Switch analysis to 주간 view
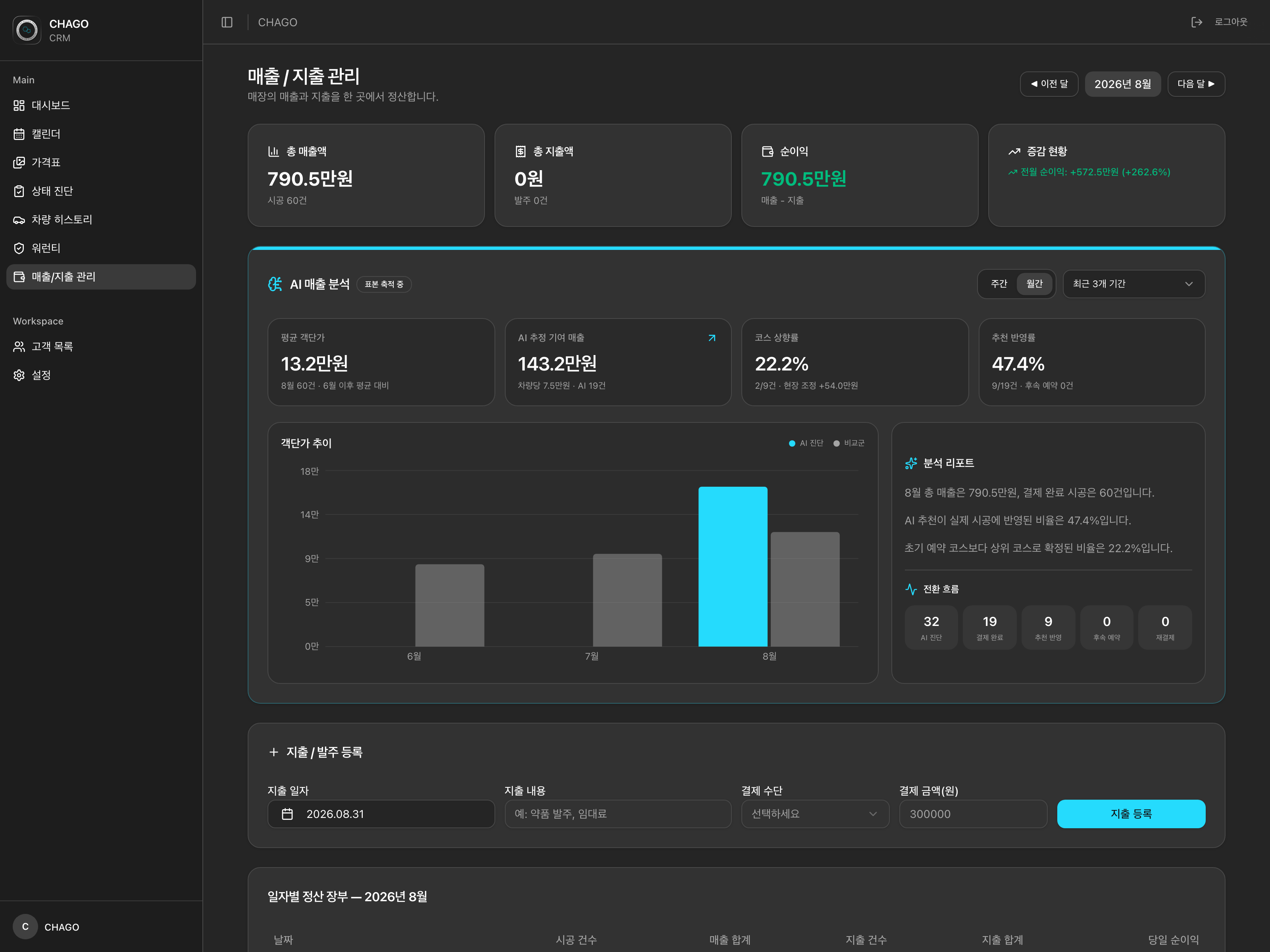The image size is (1270, 952). click(x=999, y=284)
